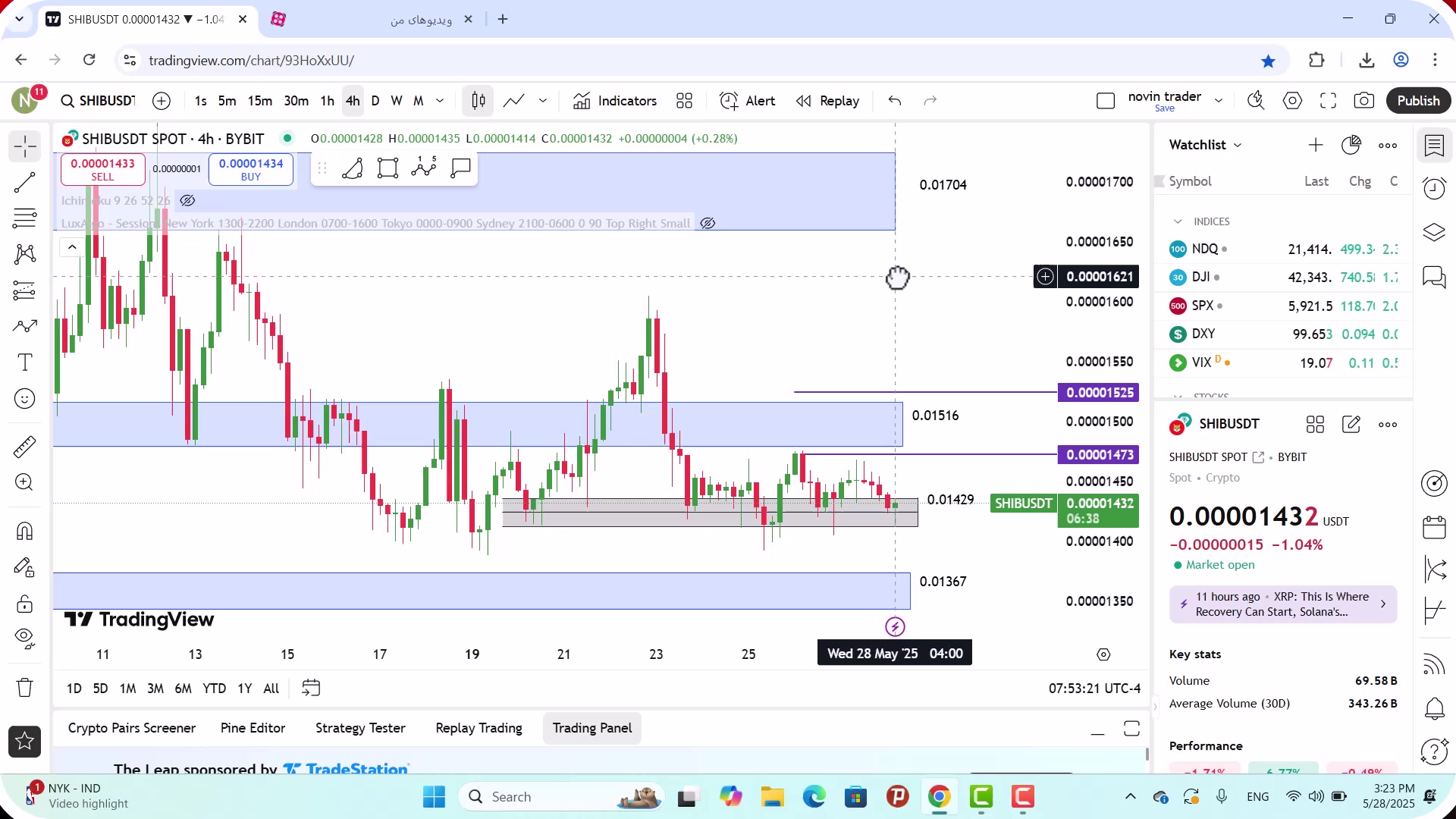Start bar Replay mode
The height and width of the screenshot is (819, 1456).
(827, 101)
